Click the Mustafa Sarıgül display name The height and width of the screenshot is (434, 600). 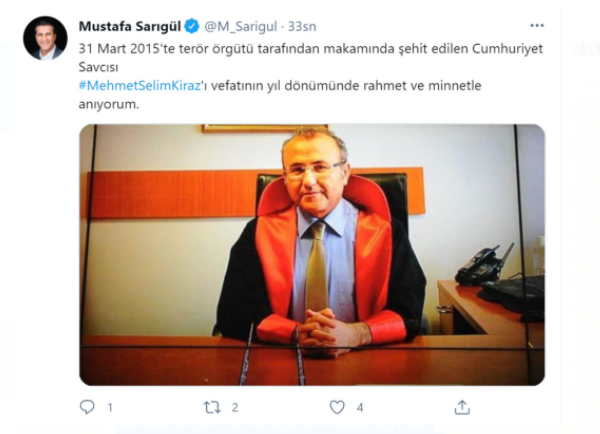click(130, 26)
